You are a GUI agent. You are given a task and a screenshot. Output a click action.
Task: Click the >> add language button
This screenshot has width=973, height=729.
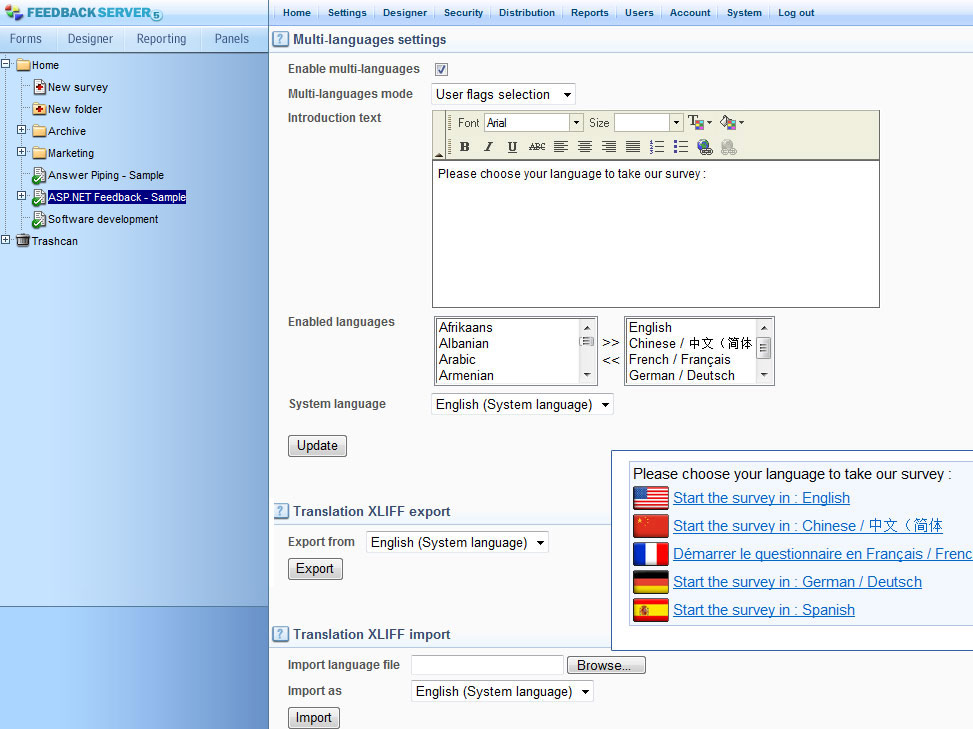[611, 342]
